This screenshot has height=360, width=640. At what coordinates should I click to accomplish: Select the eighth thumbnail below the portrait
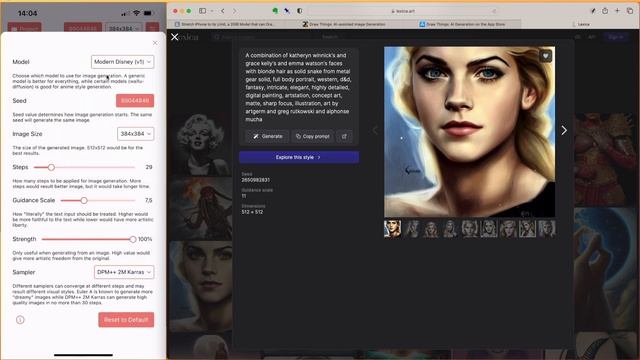527,229
